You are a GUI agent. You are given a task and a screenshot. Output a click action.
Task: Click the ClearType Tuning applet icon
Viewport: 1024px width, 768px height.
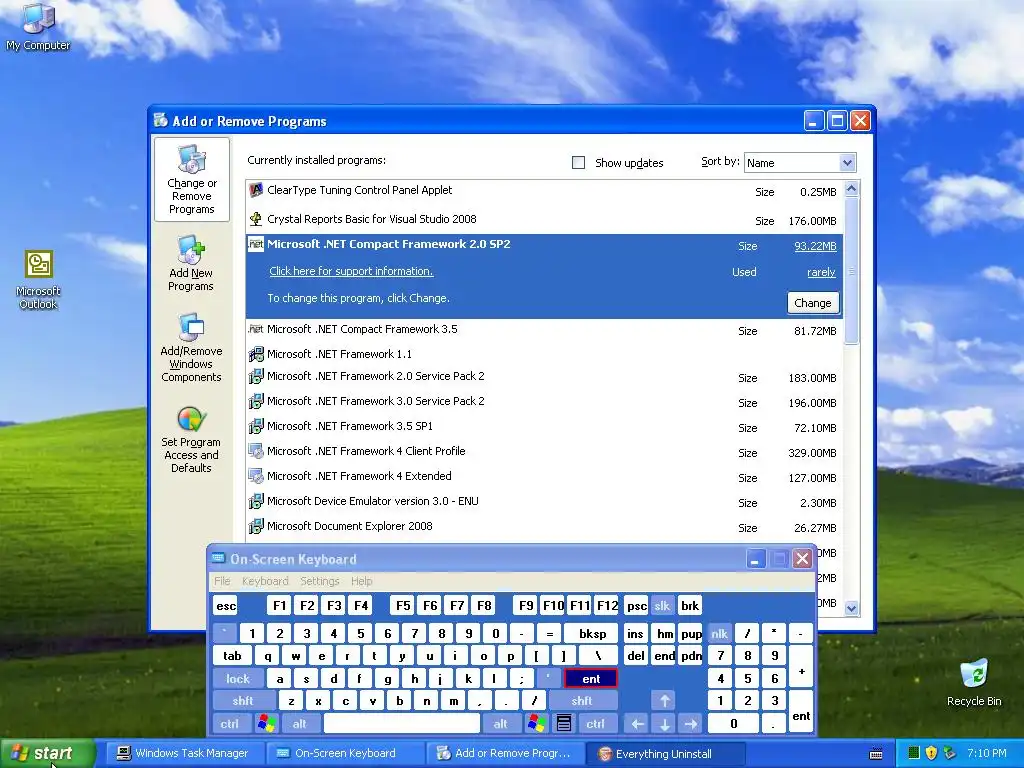[256, 191]
